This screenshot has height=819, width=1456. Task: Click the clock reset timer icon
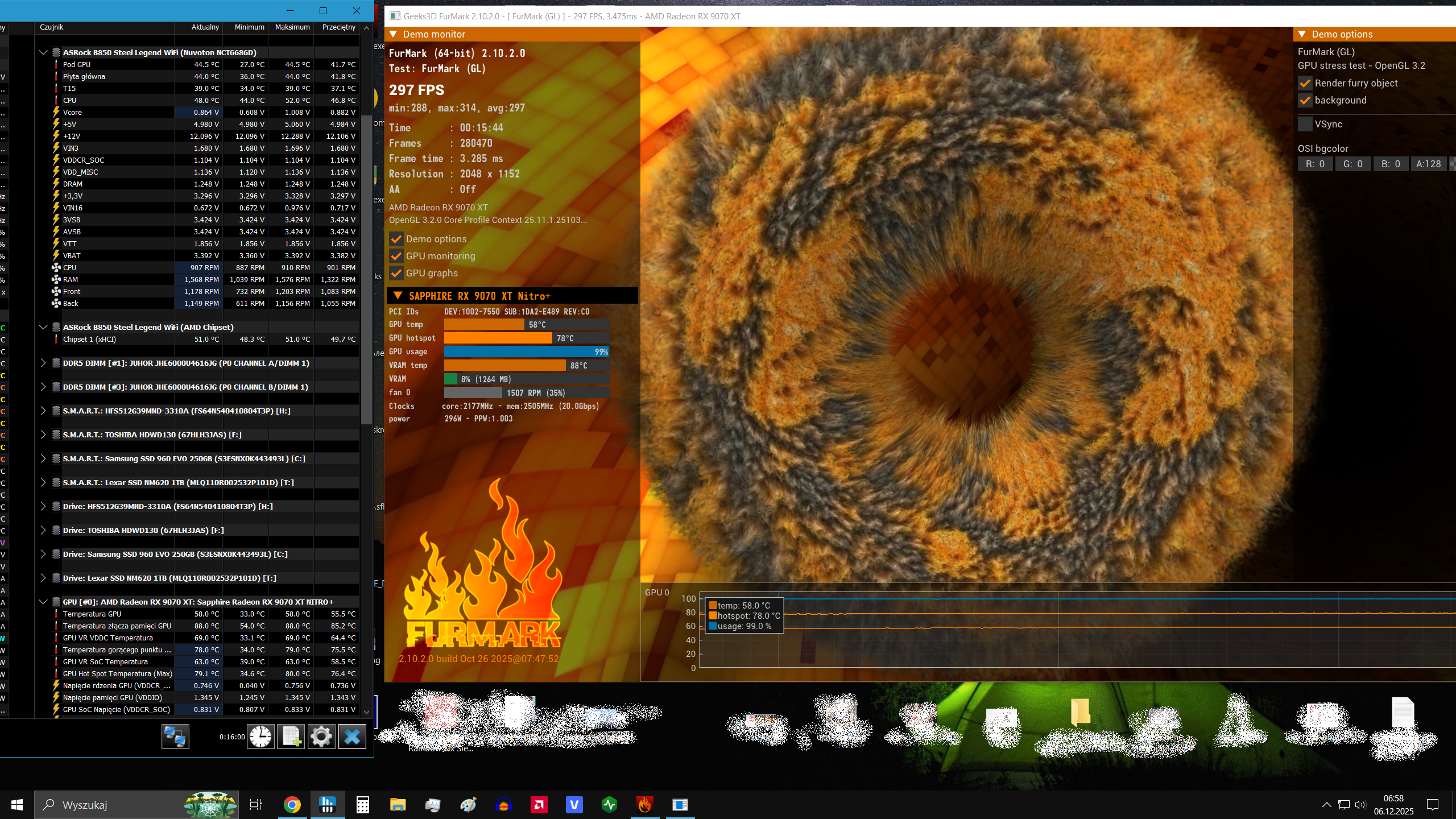pos(260,737)
